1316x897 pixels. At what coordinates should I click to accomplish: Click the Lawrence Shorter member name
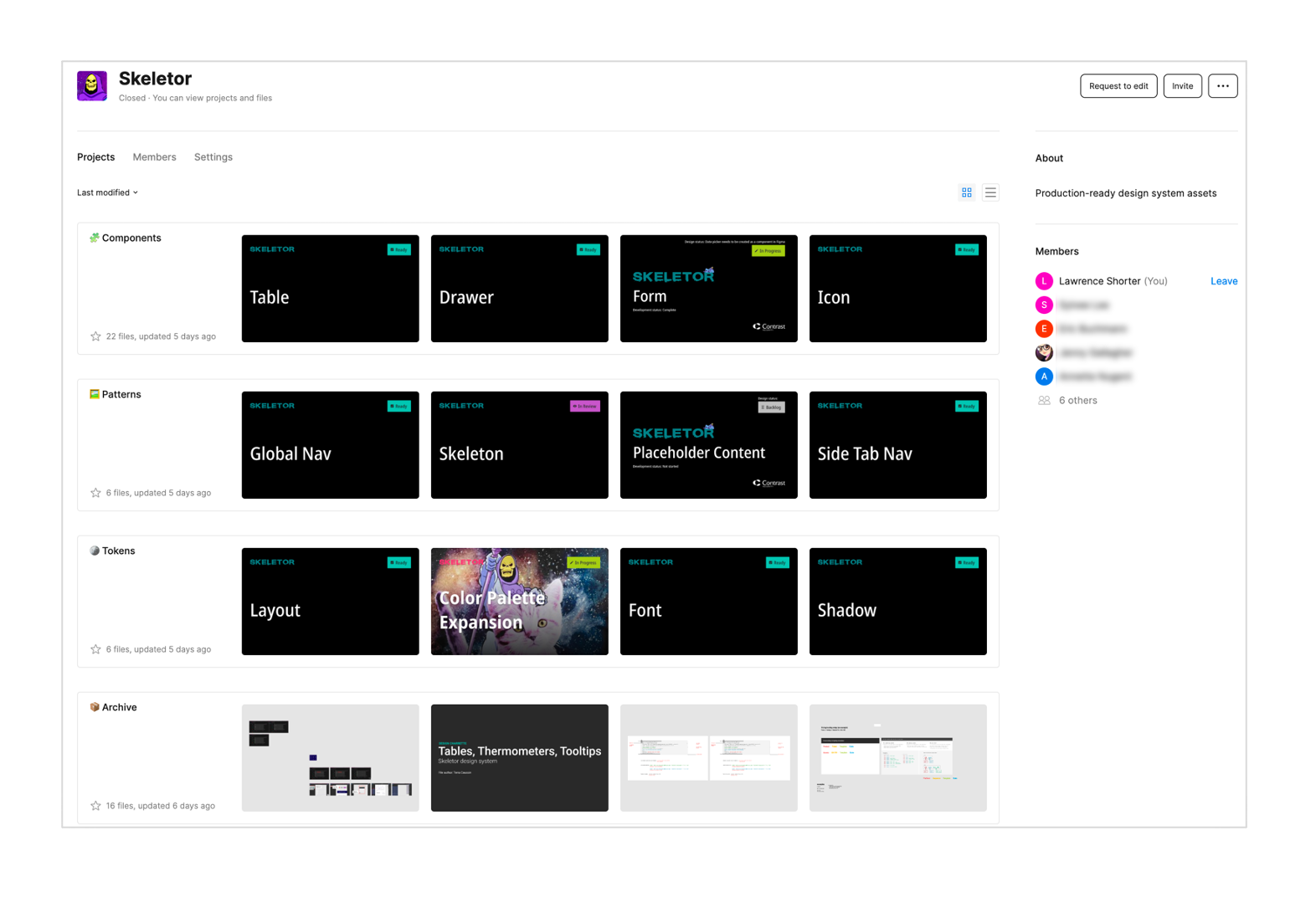1099,281
